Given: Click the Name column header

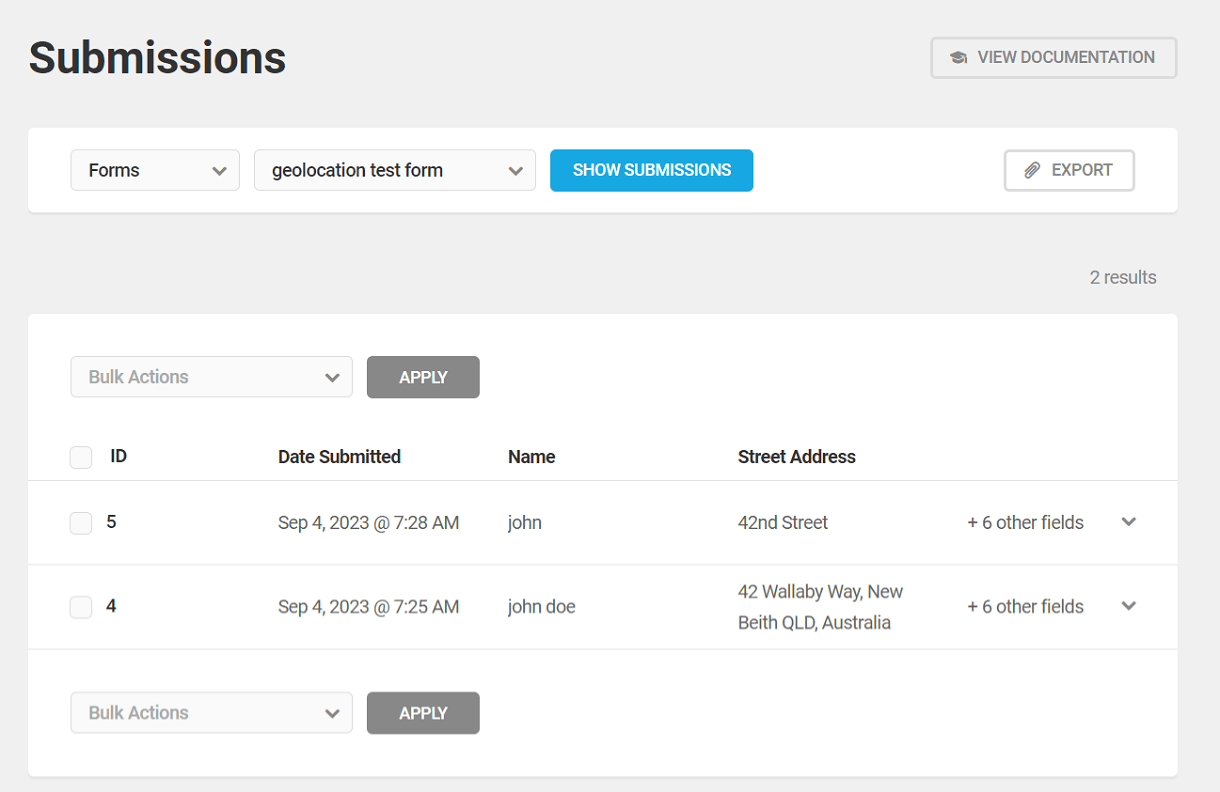Looking at the screenshot, I should [x=531, y=457].
